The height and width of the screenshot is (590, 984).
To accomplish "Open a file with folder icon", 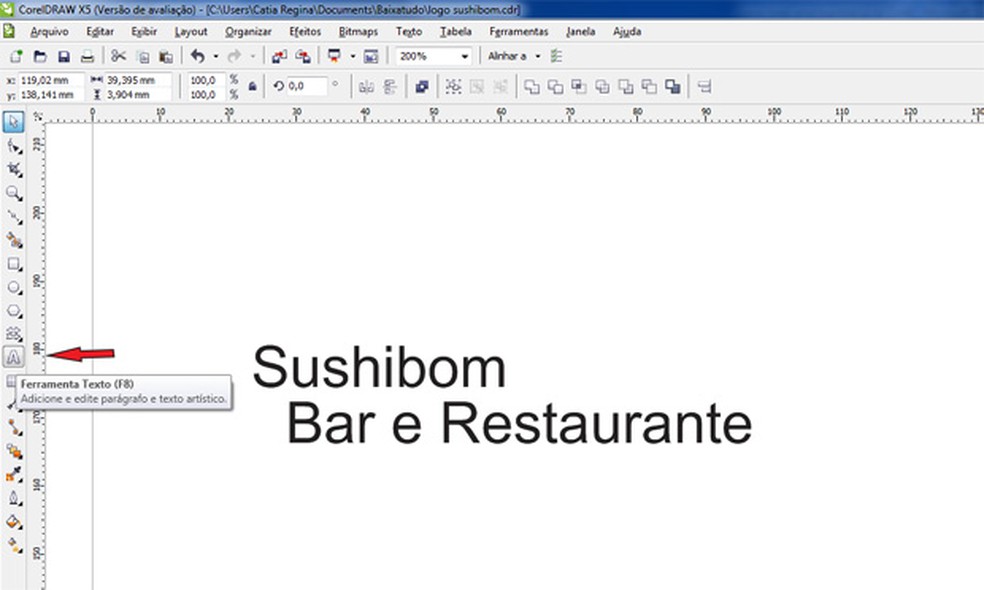I will [x=40, y=56].
